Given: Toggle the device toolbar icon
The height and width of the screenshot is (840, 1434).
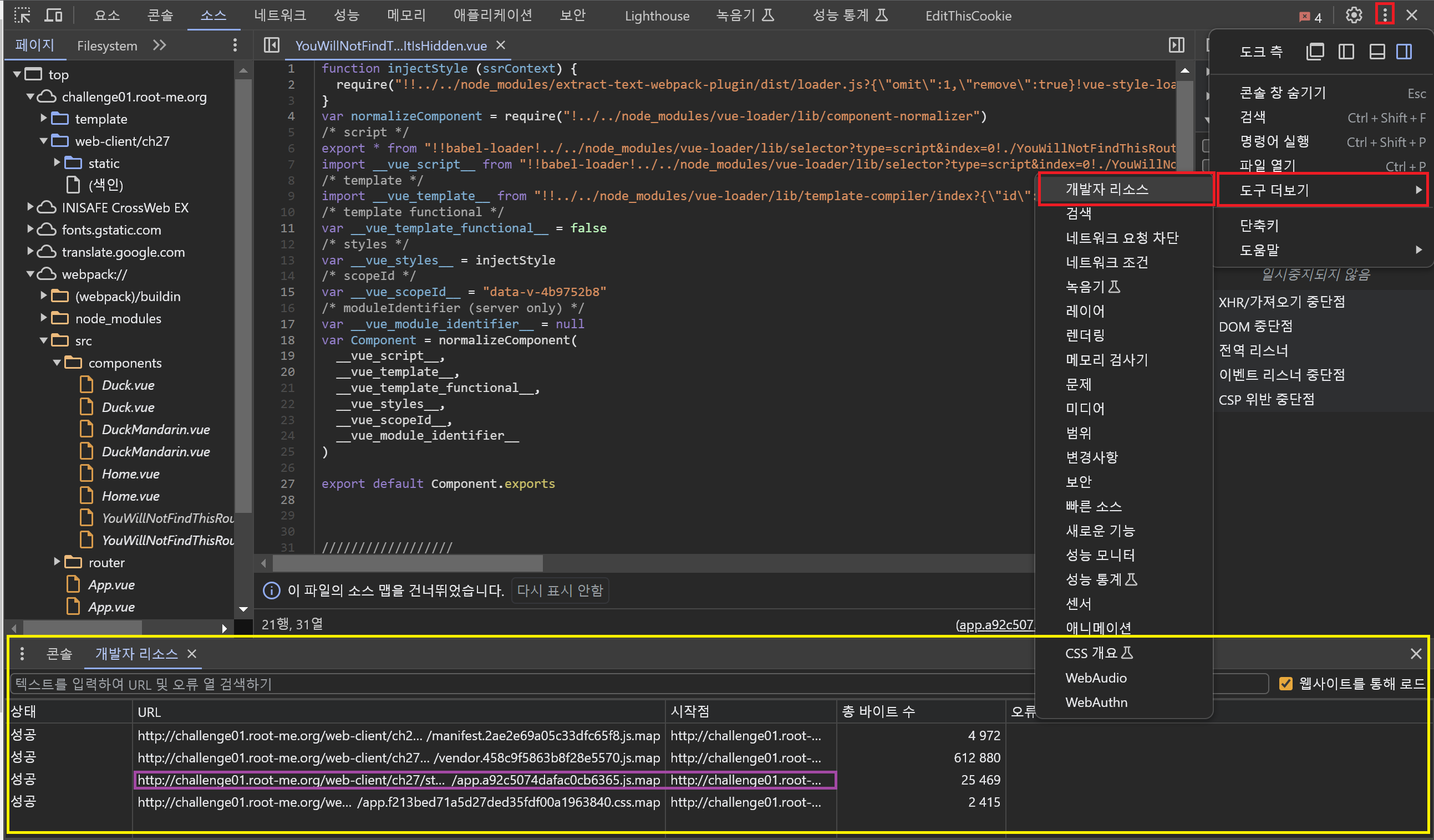Looking at the screenshot, I should tap(53, 16).
